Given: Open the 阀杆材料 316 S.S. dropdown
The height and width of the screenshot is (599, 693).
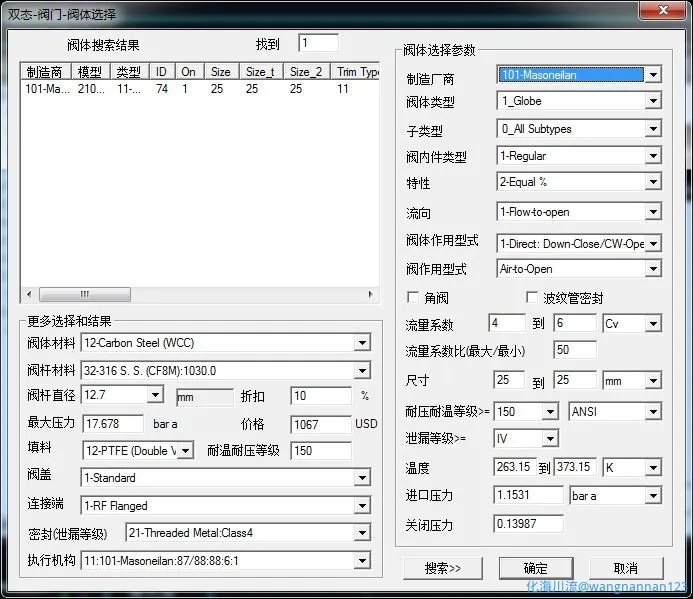Looking at the screenshot, I should pos(362,370).
